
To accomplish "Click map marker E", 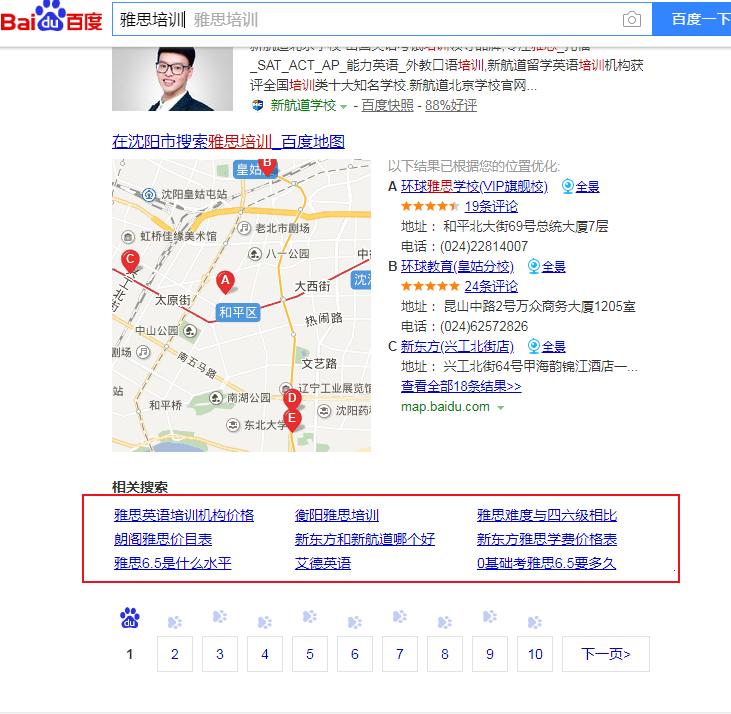I will click(292, 420).
